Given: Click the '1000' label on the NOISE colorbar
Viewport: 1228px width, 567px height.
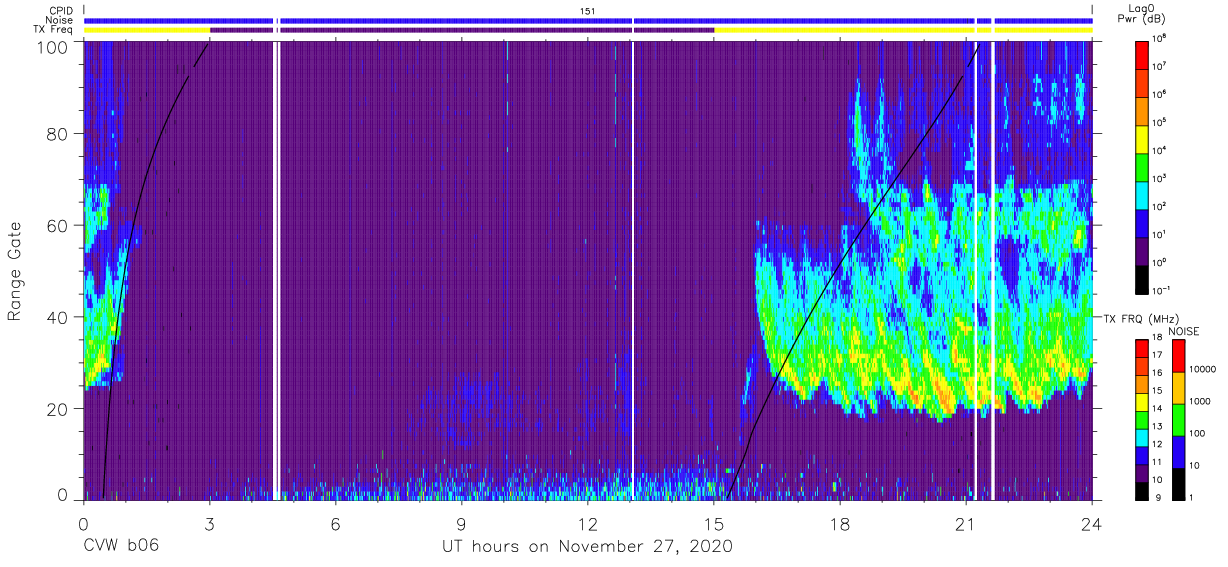Looking at the screenshot, I should [1198, 402].
